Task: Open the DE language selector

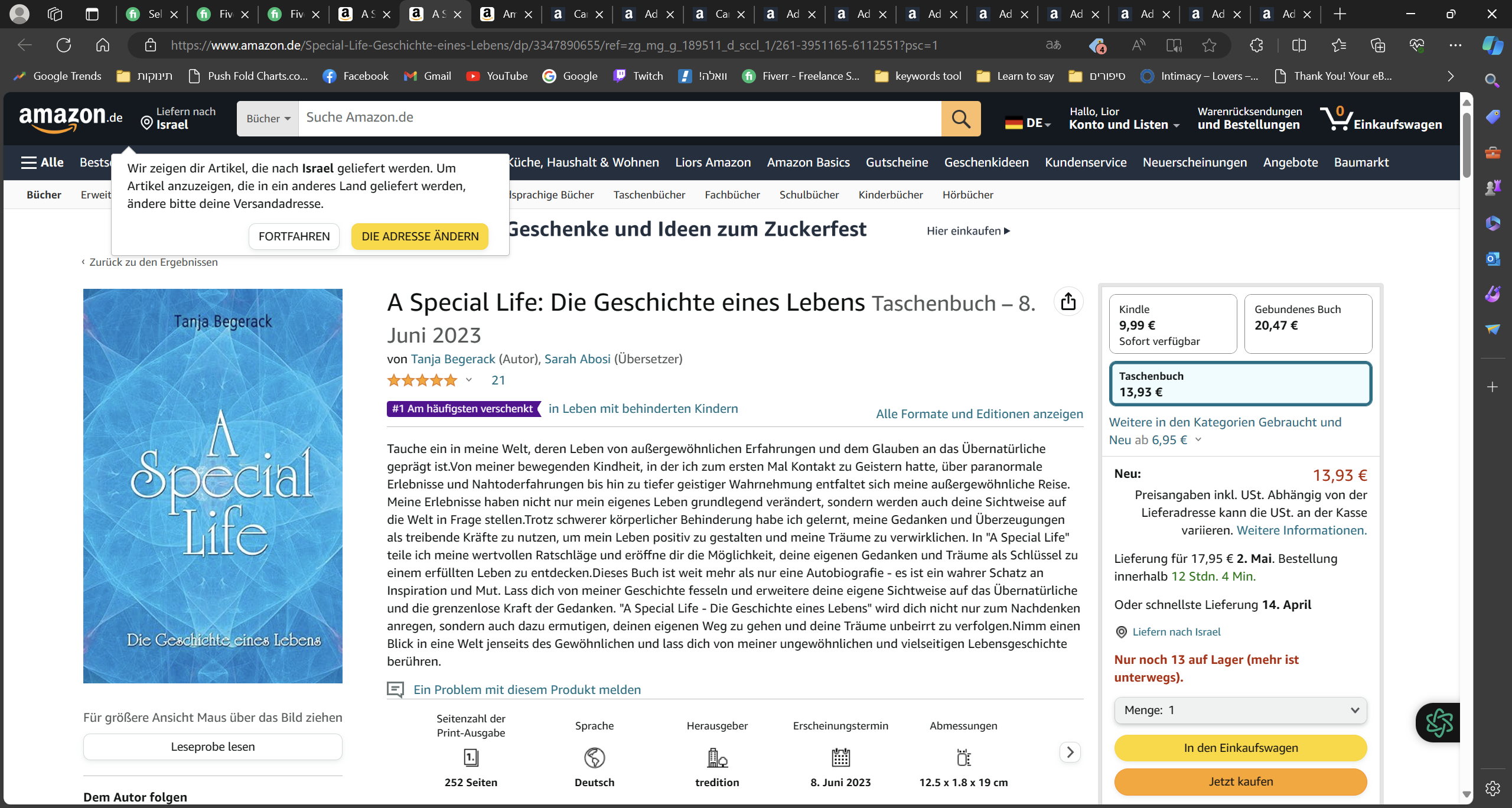Action: pos(1028,123)
